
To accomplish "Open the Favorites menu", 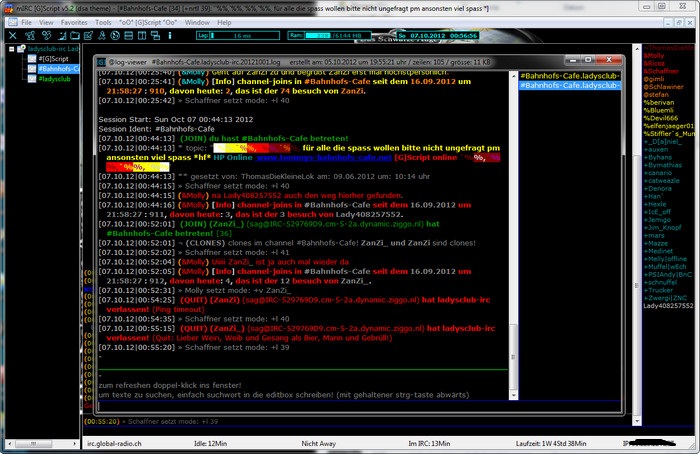I will click(x=74, y=22).
